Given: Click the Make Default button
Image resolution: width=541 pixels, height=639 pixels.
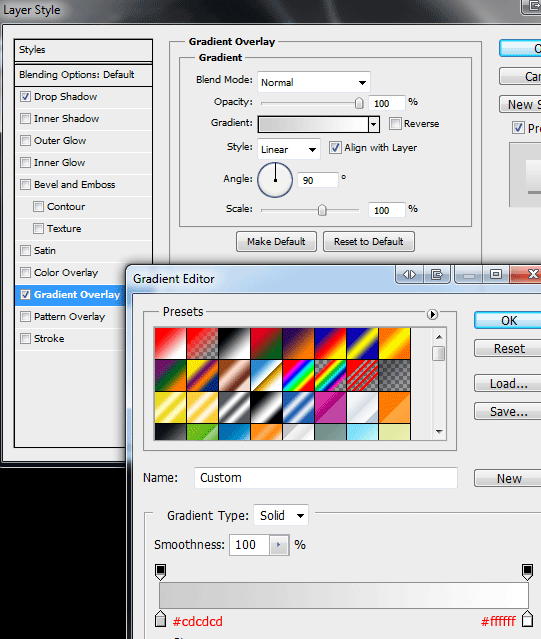Looking at the screenshot, I should (x=276, y=242).
